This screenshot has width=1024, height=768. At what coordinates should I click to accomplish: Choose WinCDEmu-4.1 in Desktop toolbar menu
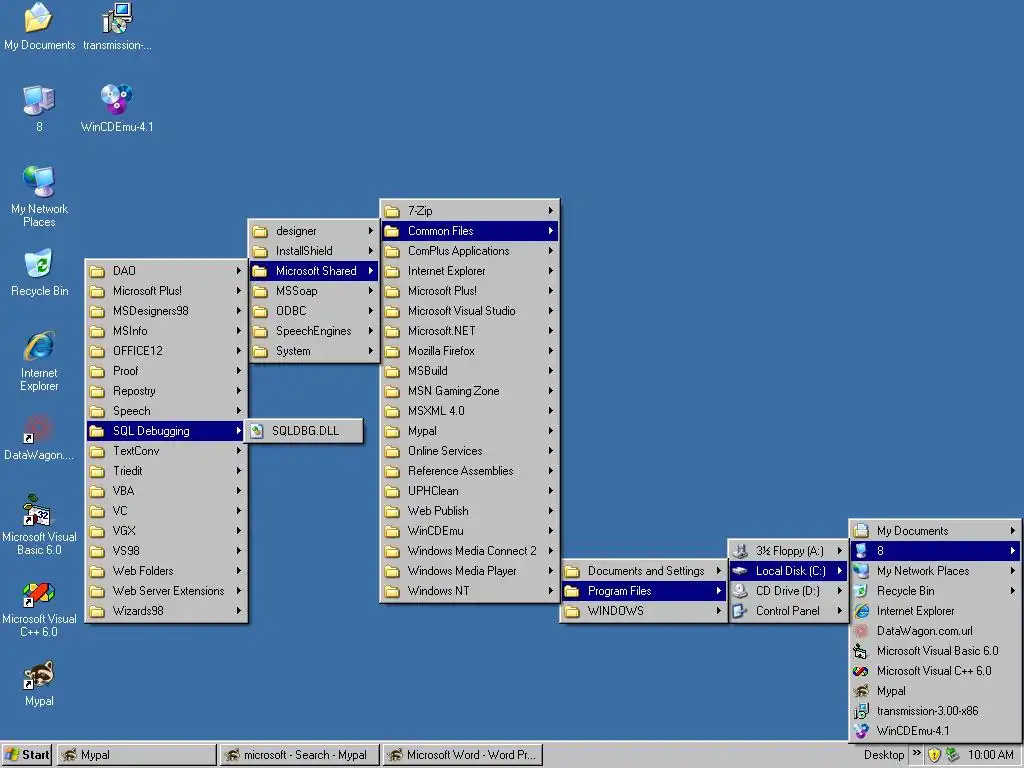pyautogui.click(x=935, y=731)
